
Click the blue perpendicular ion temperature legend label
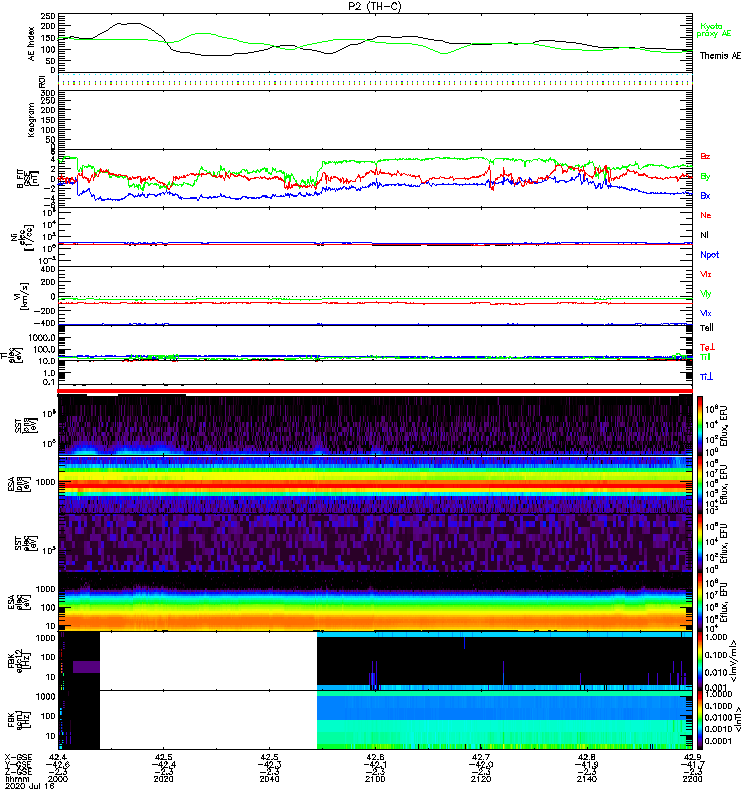coord(706,377)
